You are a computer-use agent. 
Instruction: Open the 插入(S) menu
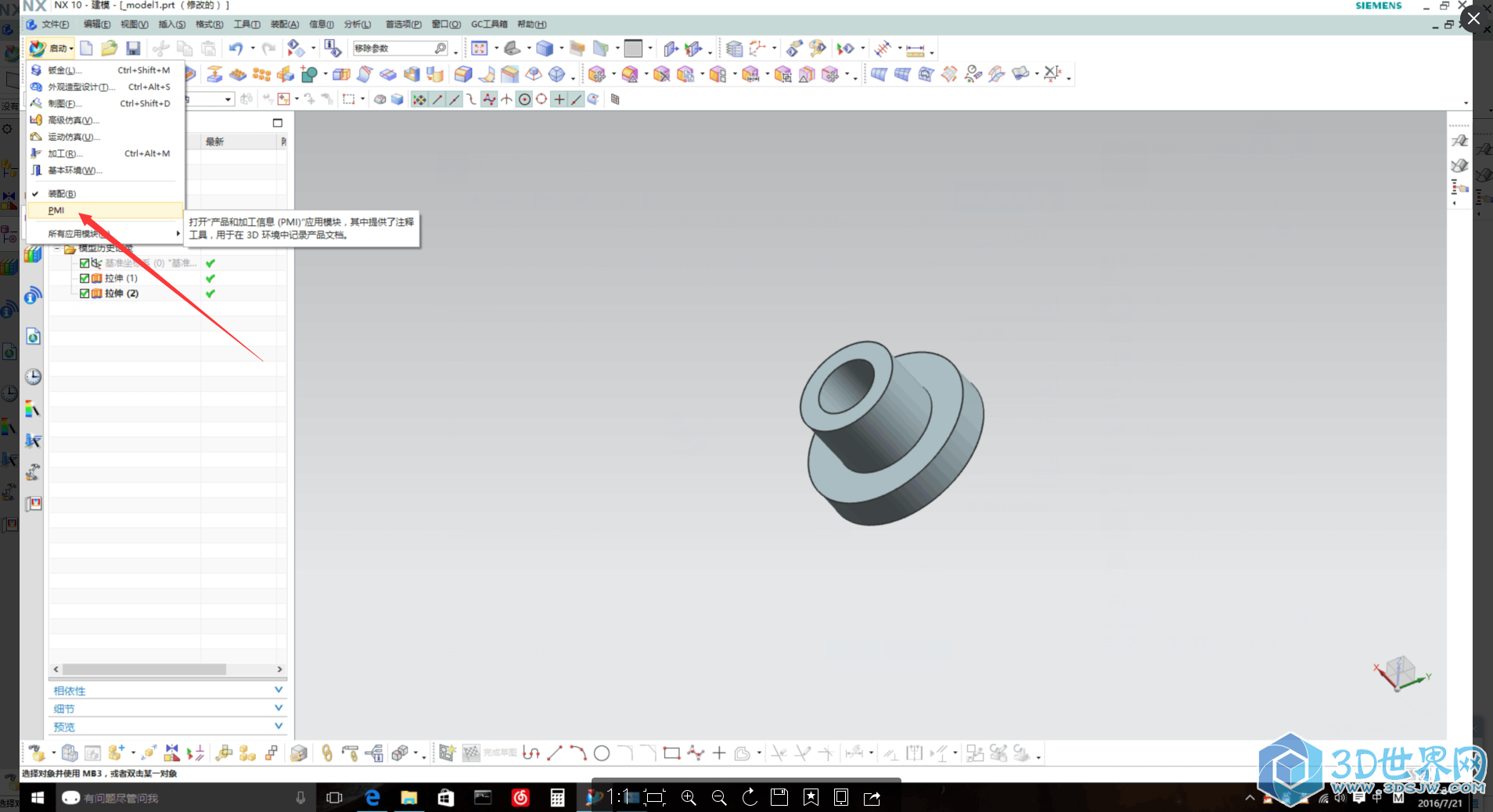point(171,24)
